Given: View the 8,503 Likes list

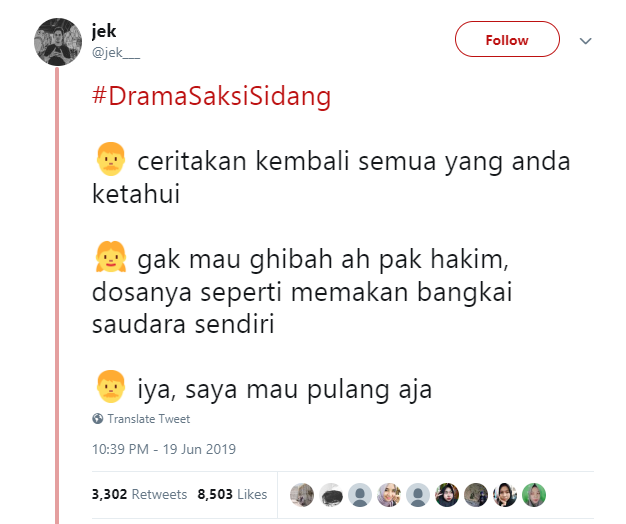Looking at the screenshot, I should click(x=232, y=494).
